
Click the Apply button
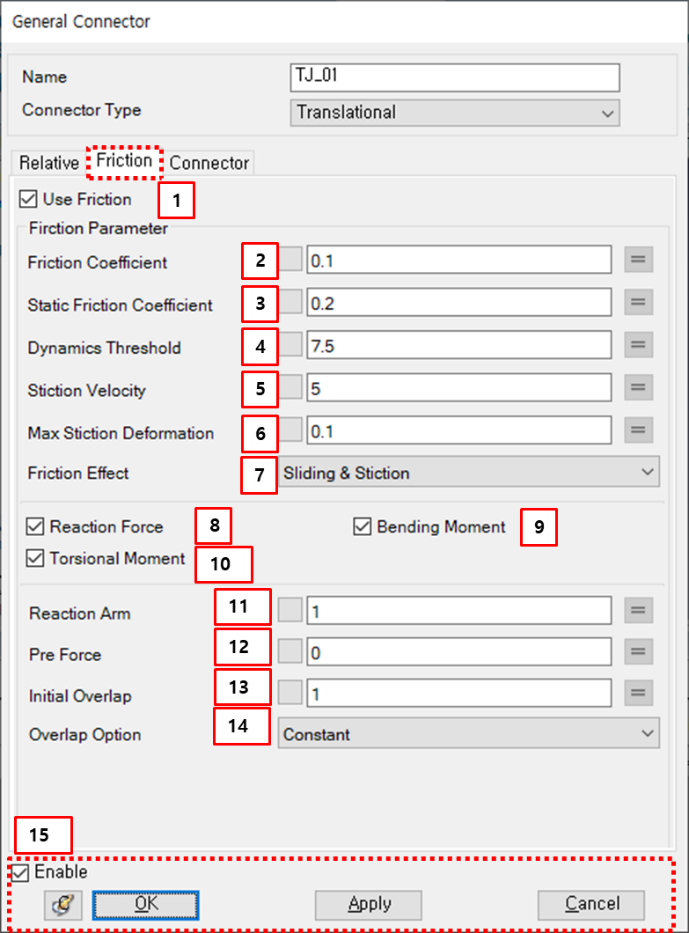point(368,905)
